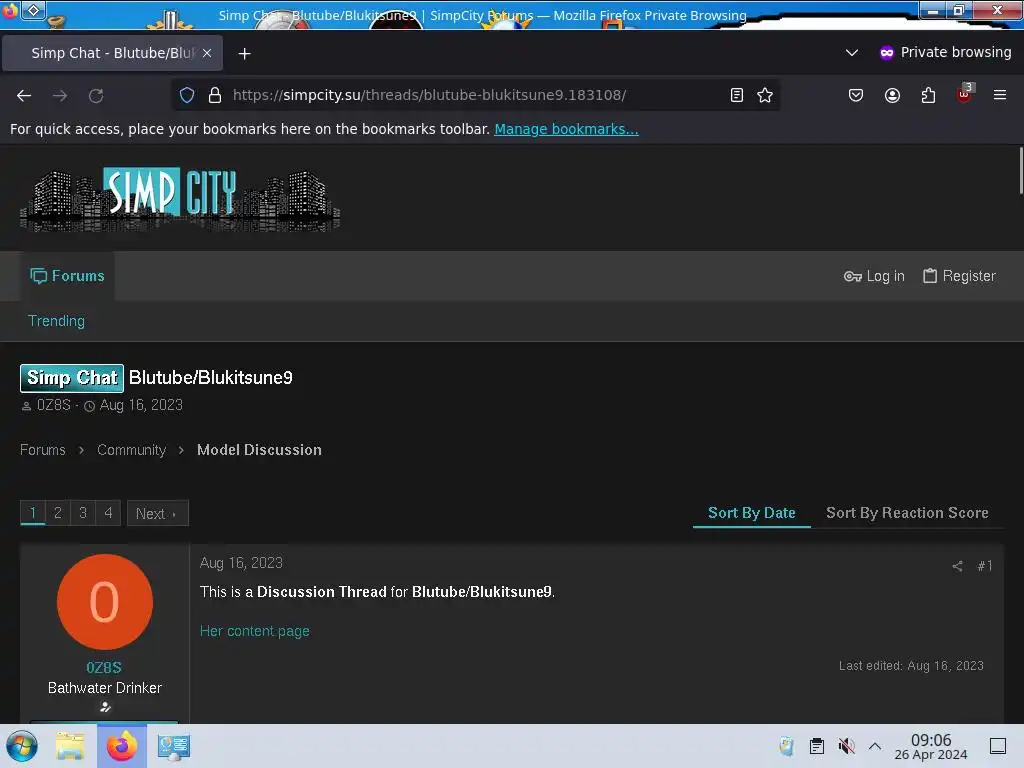Image resolution: width=1024 pixels, height=768 pixels.
Task: Open the desktop settings taskbar icon
Action: click(174, 746)
